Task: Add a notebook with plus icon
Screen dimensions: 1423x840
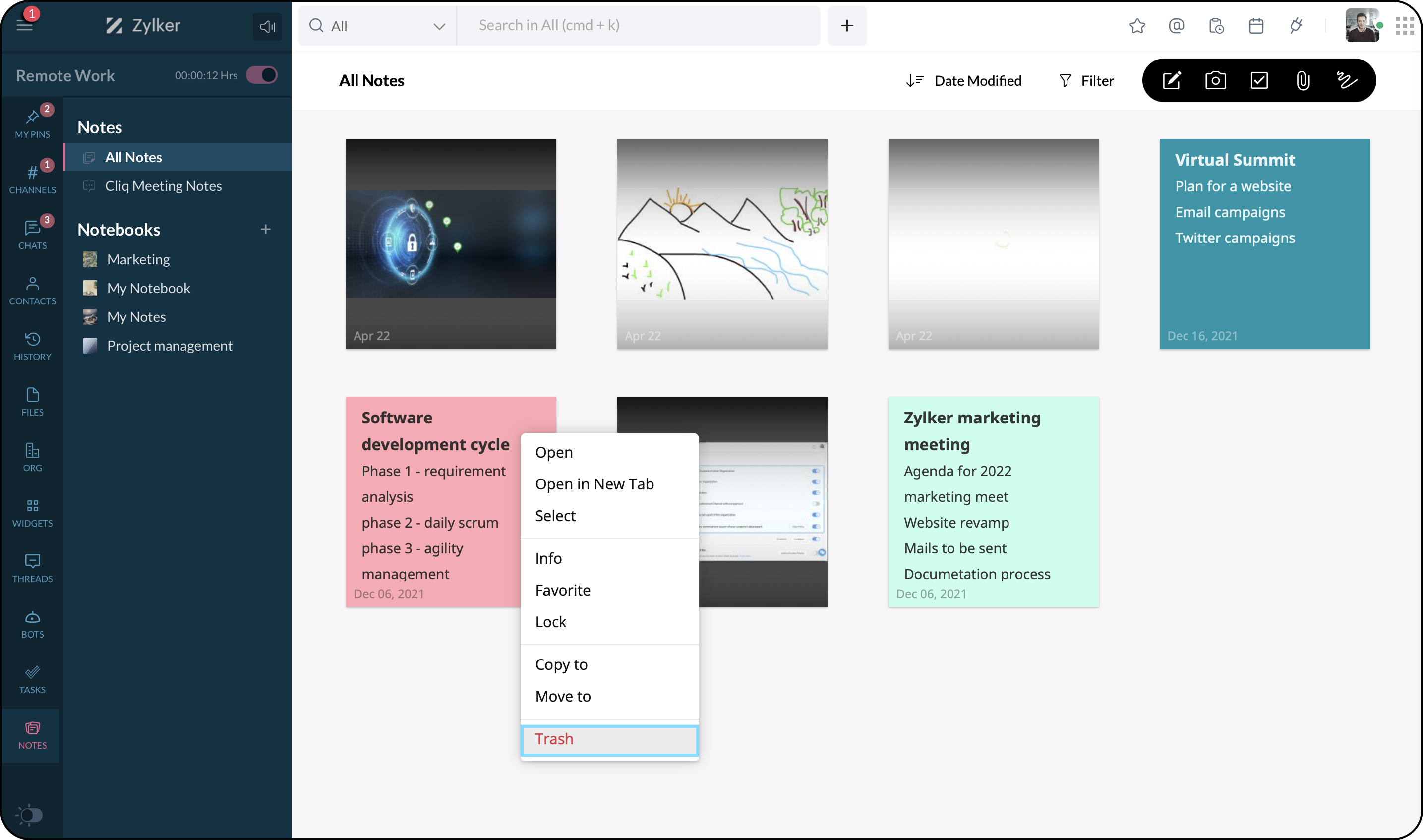Action: (x=265, y=229)
